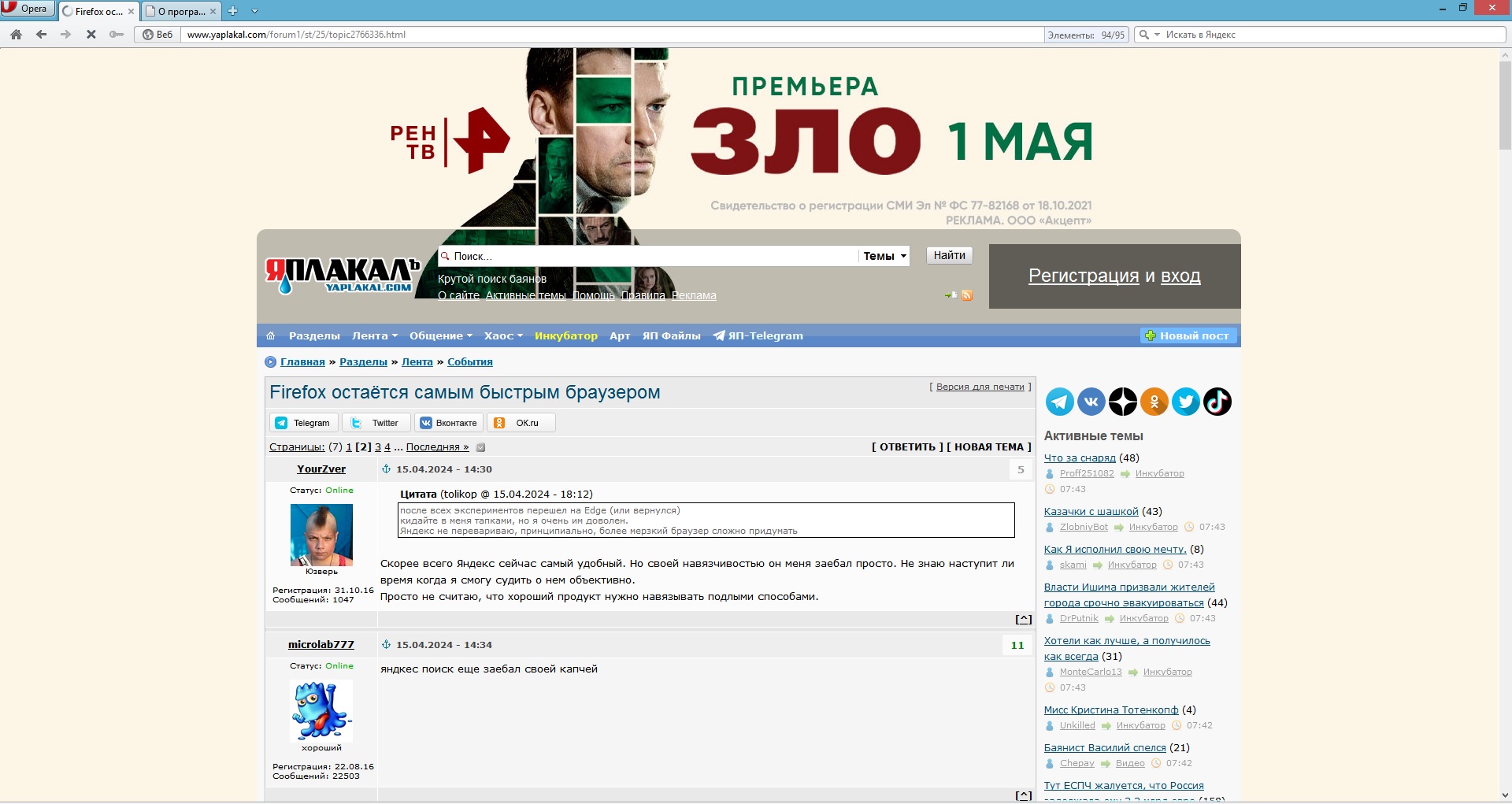Expand the Лента dropdown menu
1512x804 pixels.
374,335
